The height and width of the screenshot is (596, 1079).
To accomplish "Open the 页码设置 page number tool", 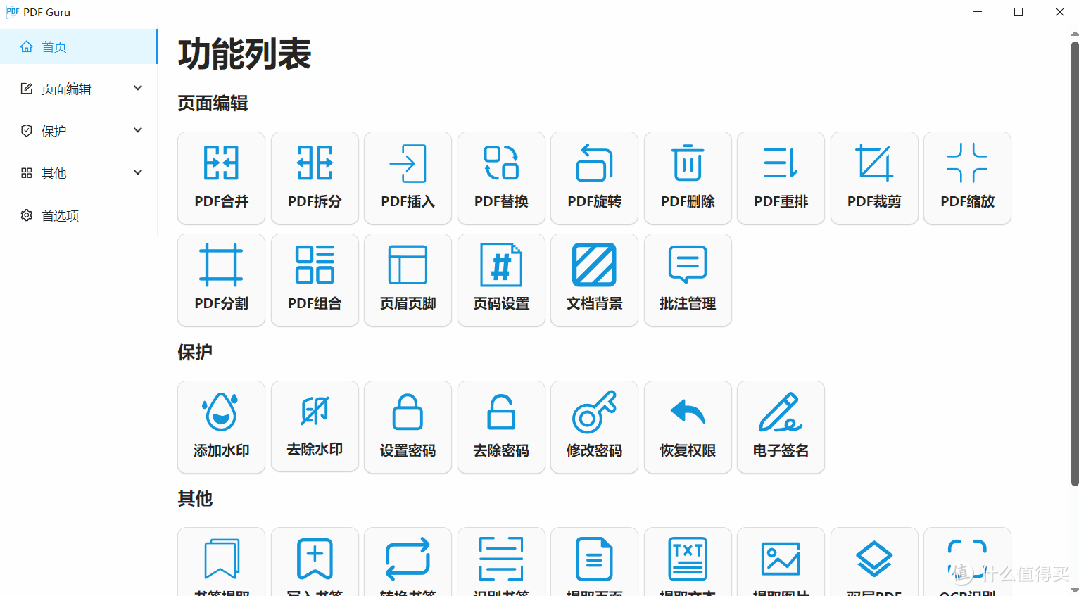I will point(501,280).
